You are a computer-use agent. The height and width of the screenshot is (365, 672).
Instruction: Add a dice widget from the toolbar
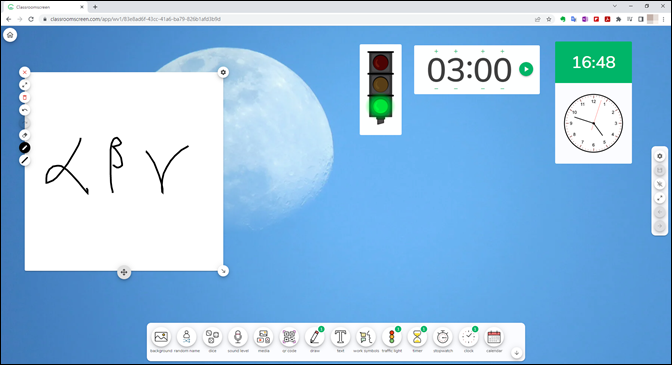(x=212, y=337)
